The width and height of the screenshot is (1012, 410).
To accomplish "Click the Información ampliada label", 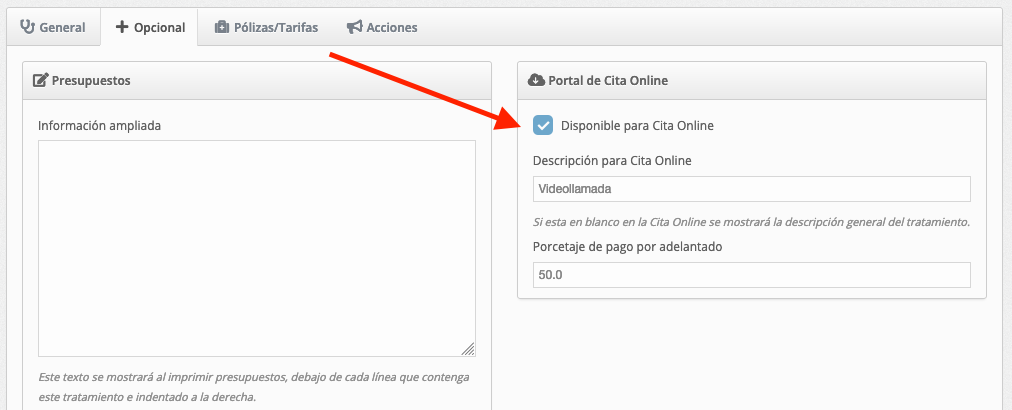I will click(99, 125).
